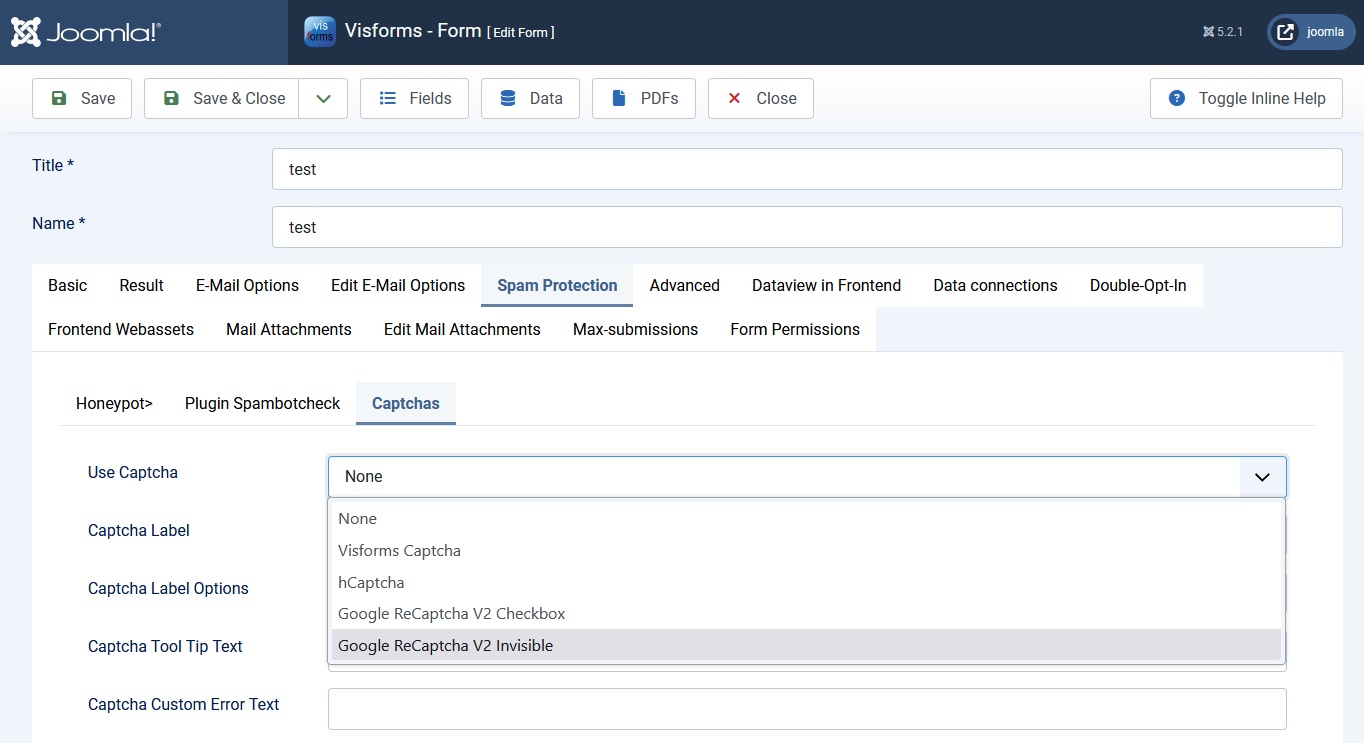Click into the Title text field
Image resolution: width=1364 pixels, height=743 pixels.
point(806,169)
